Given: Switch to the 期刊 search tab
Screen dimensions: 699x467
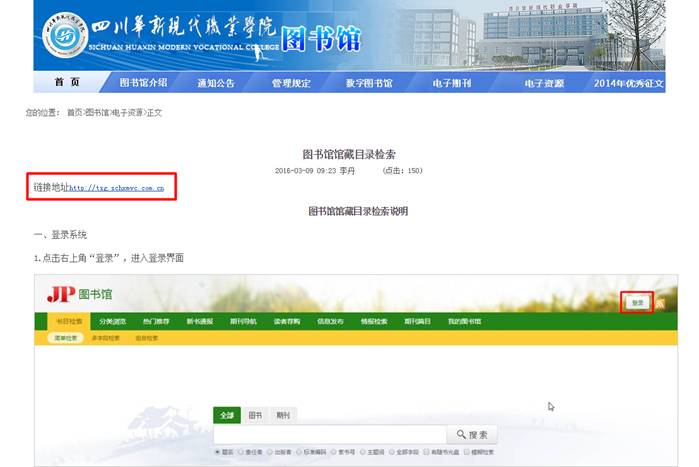Looking at the screenshot, I should tap(283, 415).
